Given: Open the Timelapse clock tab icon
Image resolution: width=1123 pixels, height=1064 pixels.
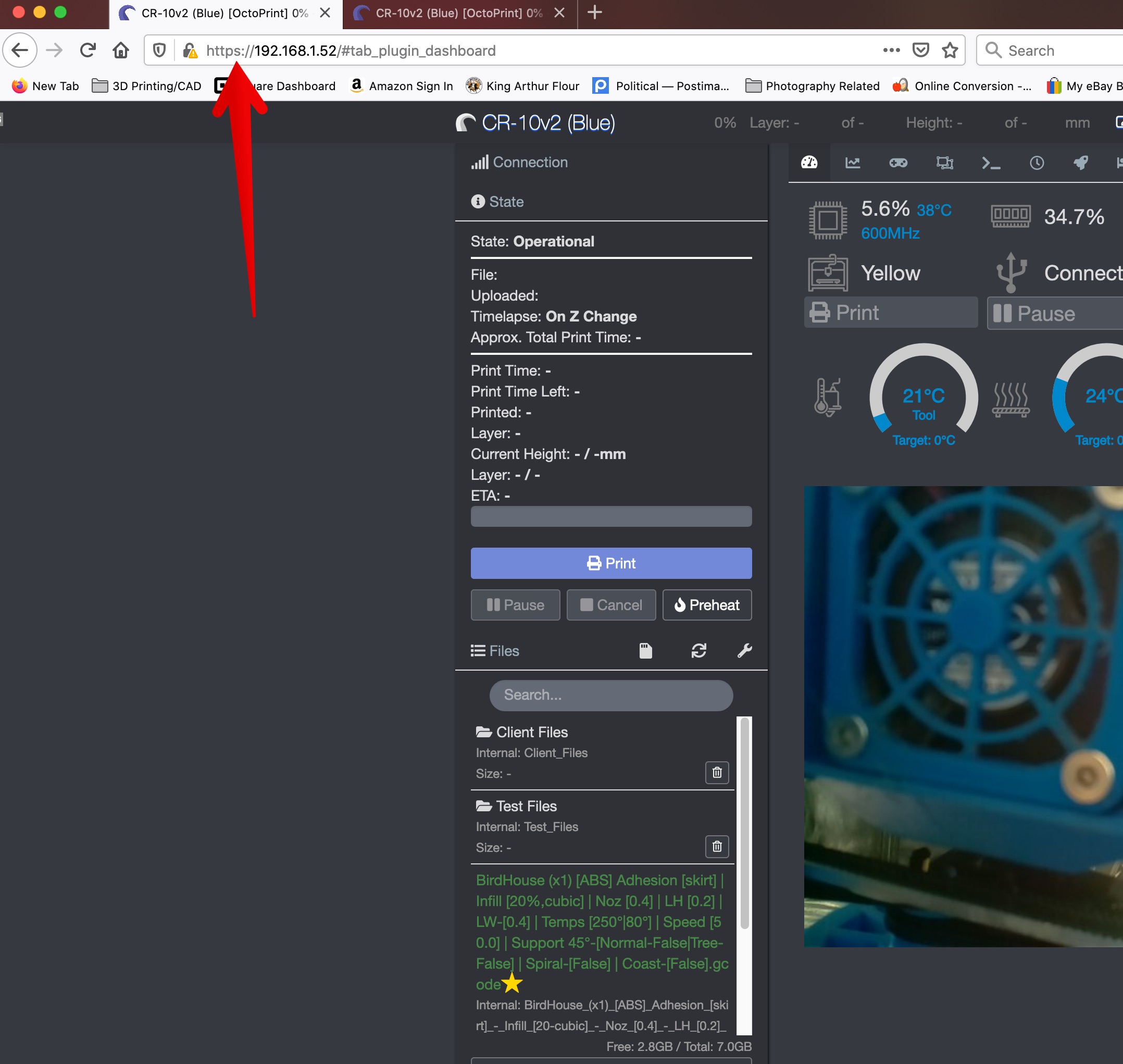Looking at the screenshot, I should pyautogui.click(x=1036, y=163).
